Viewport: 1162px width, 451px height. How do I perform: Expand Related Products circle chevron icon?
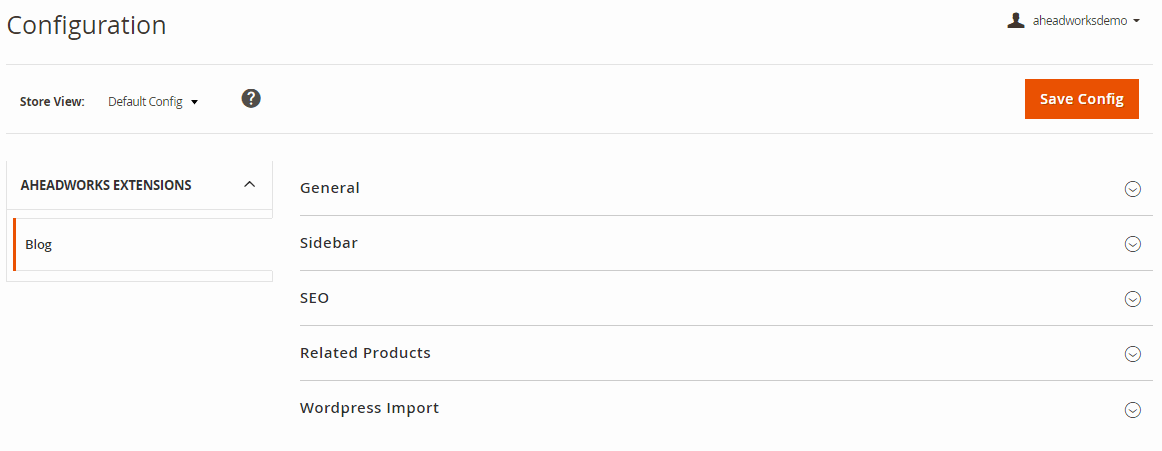pyautogui.click(x=1132, y=354)
